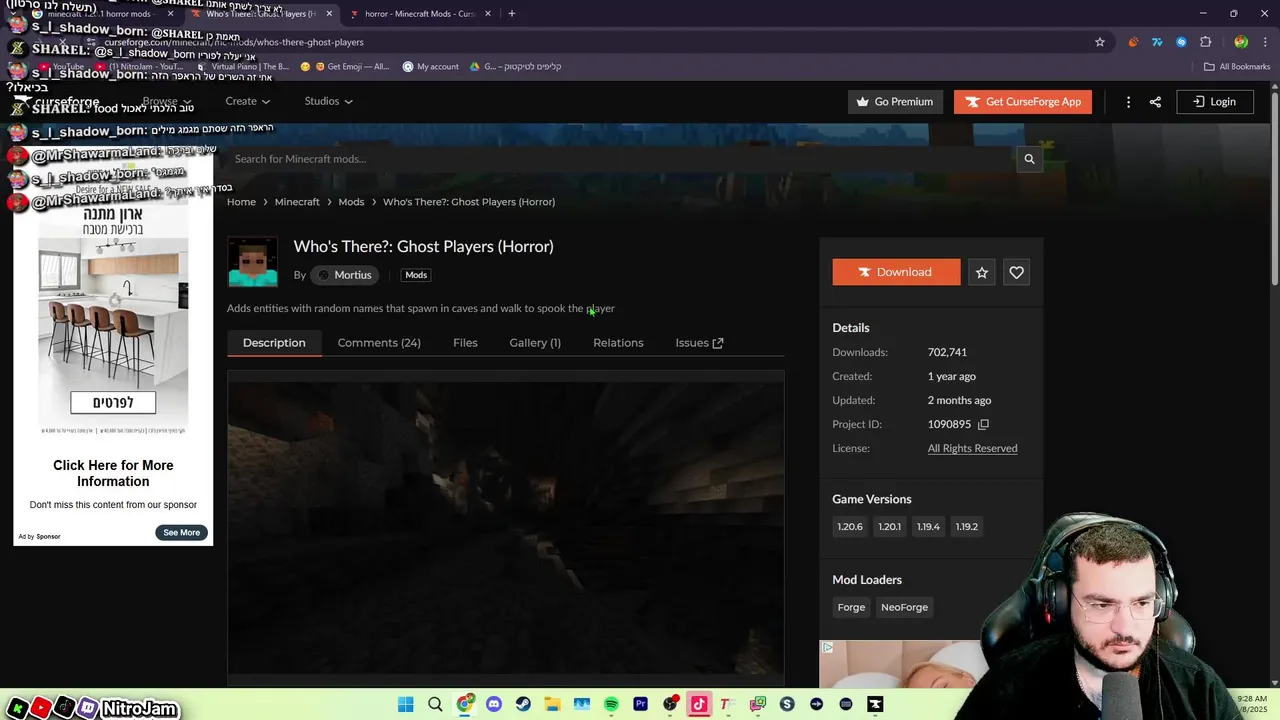
Task: Close the Who's There Ghost Players tab
Action: click(329, 14)
